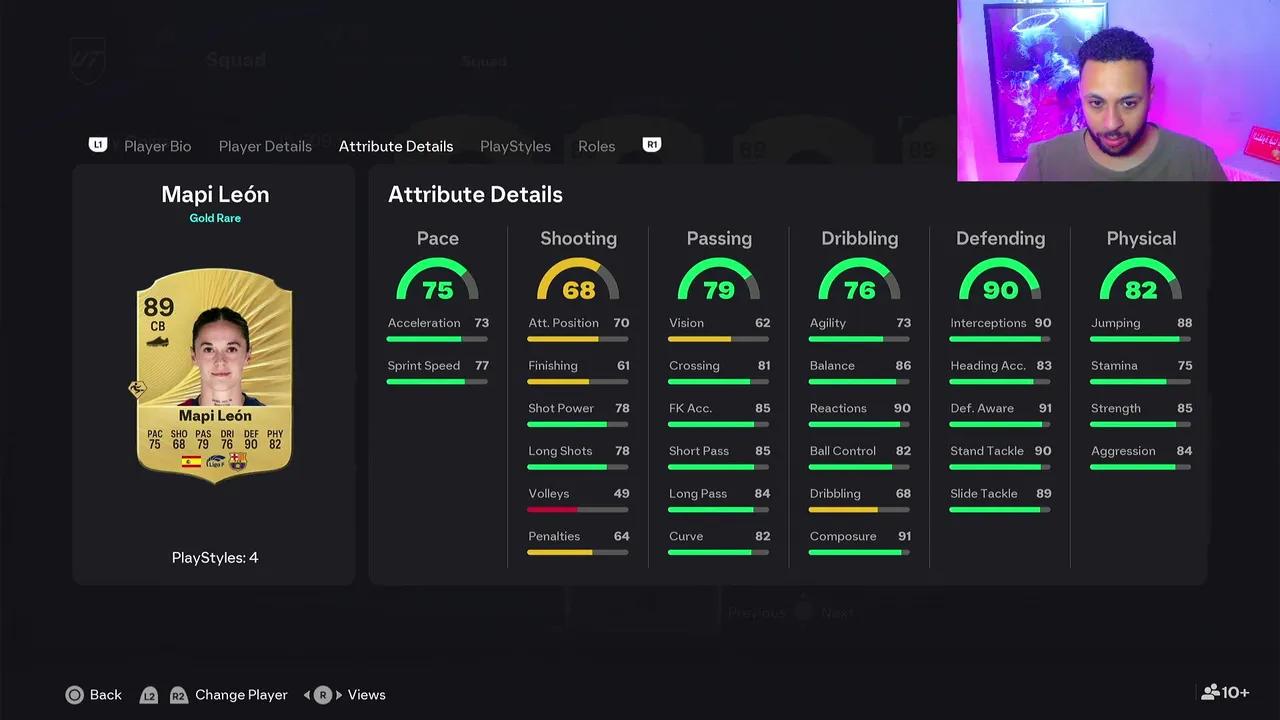Click the Spain flag on the card

pyautogui.click(x=191, y=462)
